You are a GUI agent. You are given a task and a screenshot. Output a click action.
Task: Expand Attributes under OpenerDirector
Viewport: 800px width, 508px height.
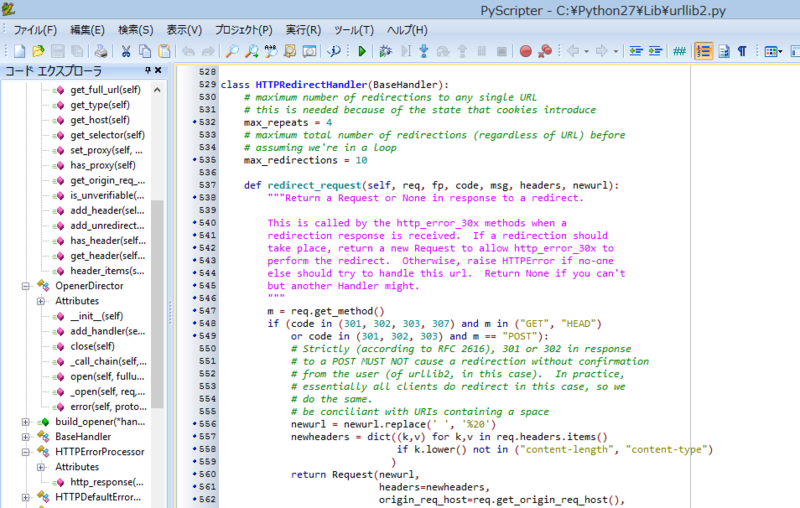point(41,301)
